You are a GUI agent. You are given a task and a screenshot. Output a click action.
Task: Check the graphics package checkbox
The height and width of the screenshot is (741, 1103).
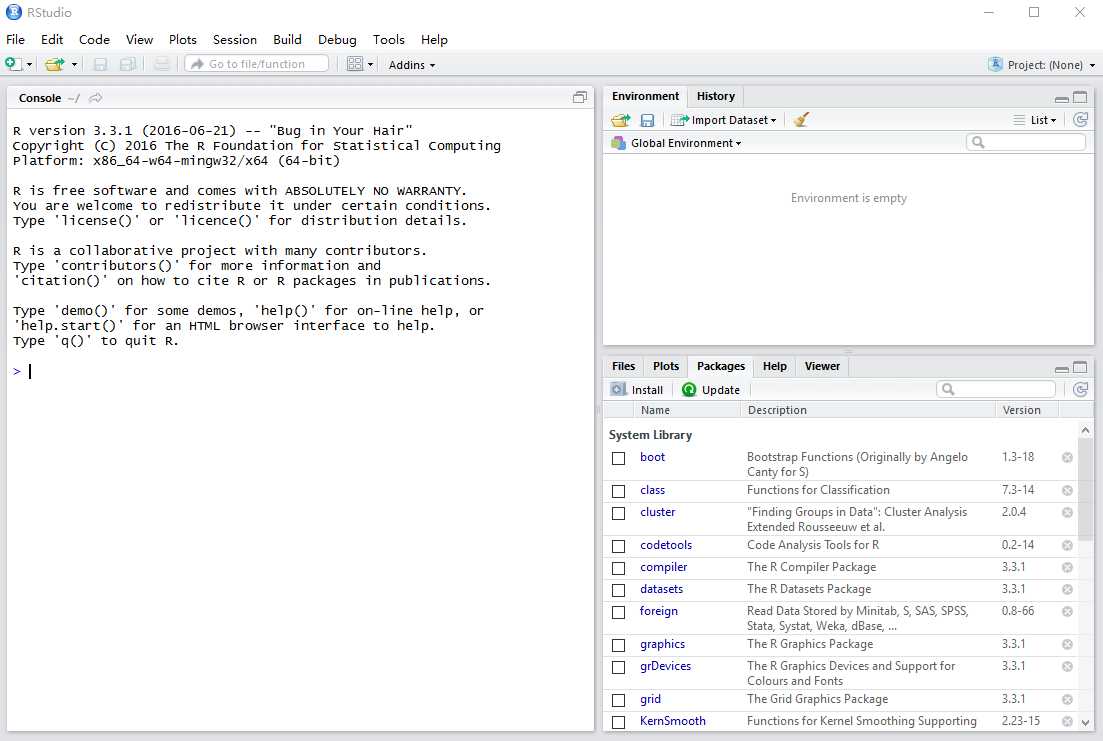coord(618,645)
